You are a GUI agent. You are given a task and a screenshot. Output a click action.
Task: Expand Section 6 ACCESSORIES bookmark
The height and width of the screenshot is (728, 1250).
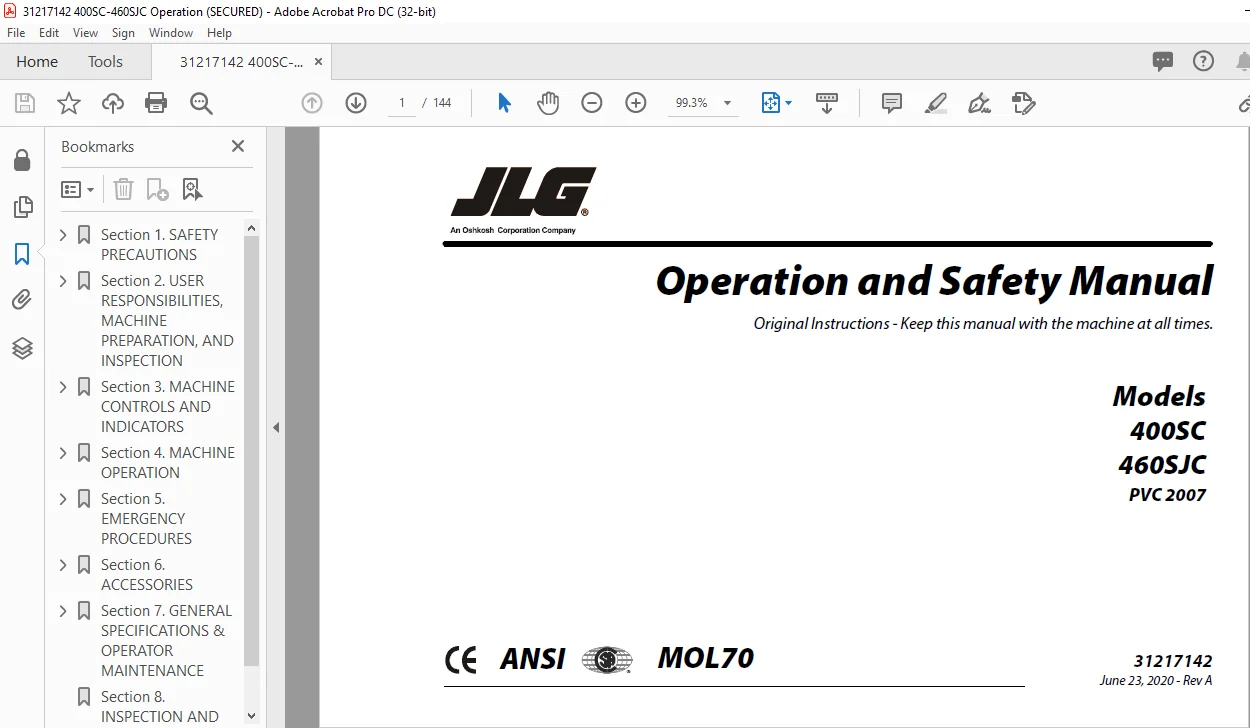[64, 565]
